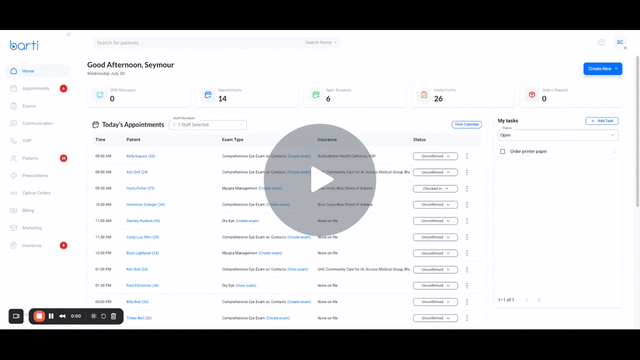Click the Prescriptions icon in sidebar
The width and height of the screenshot is (640, 360).
(13, 176)
